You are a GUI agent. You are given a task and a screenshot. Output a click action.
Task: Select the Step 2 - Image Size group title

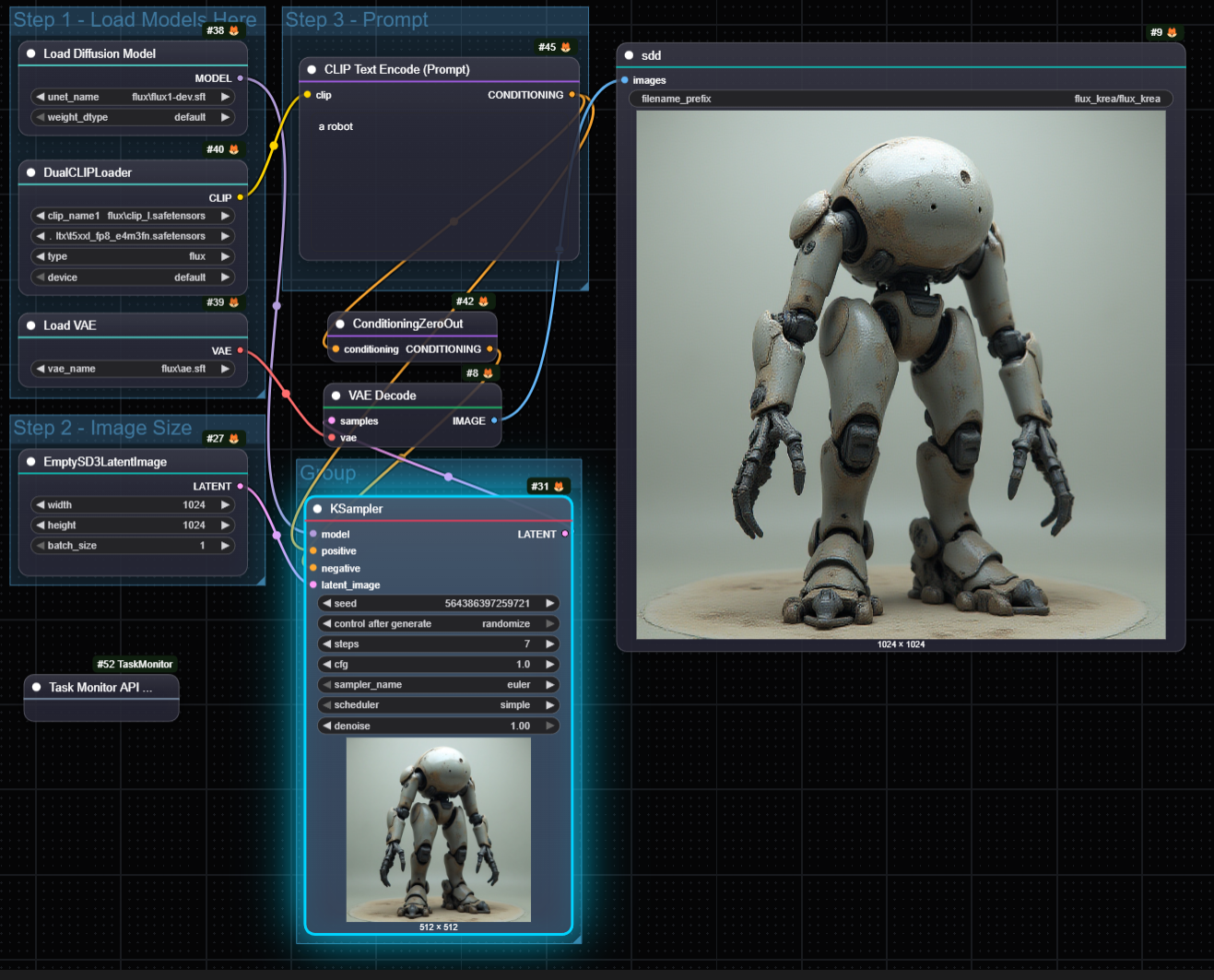(102, 428)
